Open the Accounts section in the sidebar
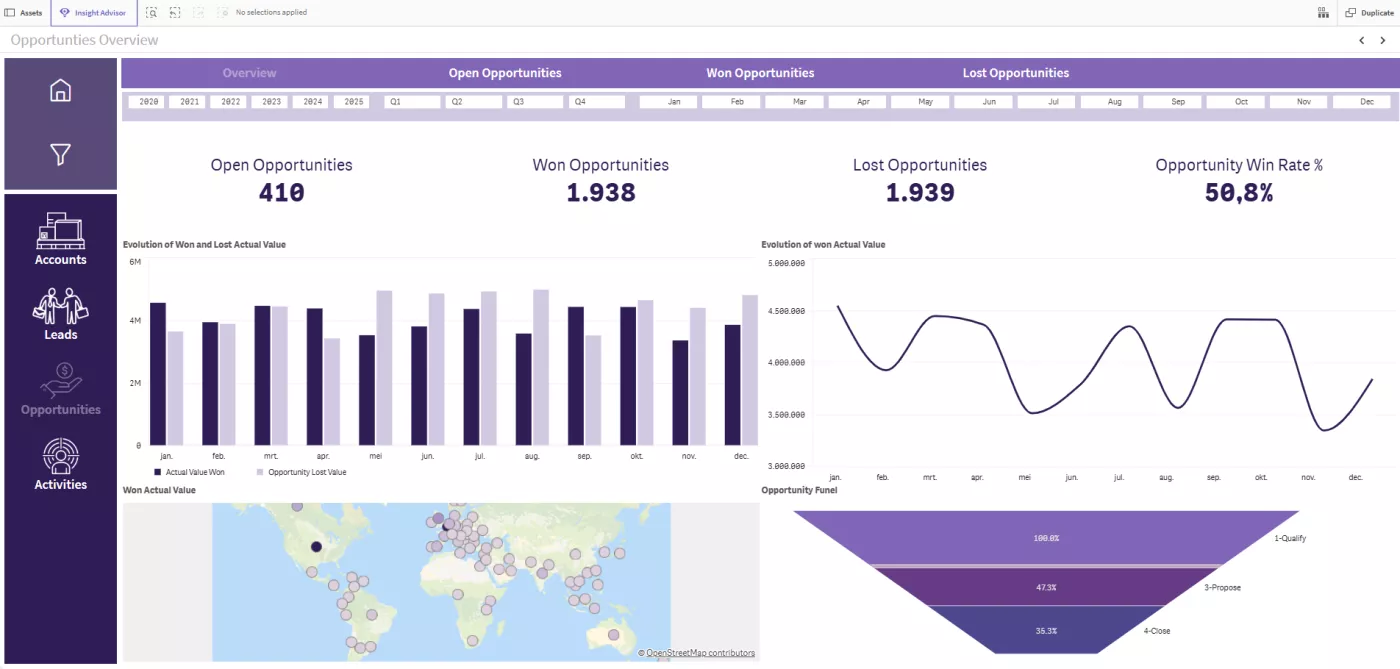Image resolution: width=1400 pixels, height=669 pixels. tap(60, 240)
